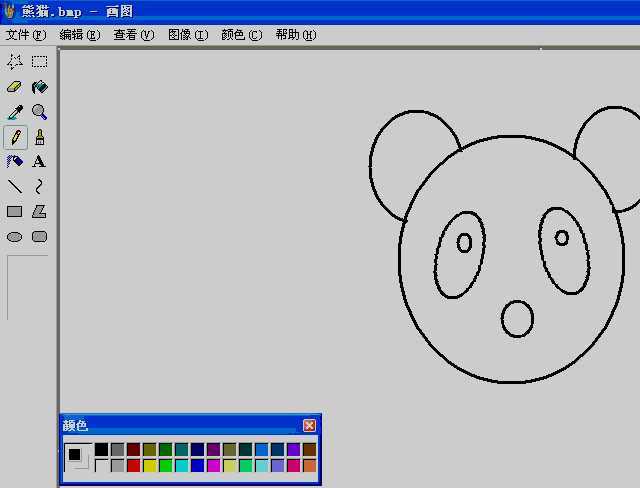The width and height of the screenshot is (640, 488).
Task: Open the 图像(I) menu
Action: tap(188, 35)
